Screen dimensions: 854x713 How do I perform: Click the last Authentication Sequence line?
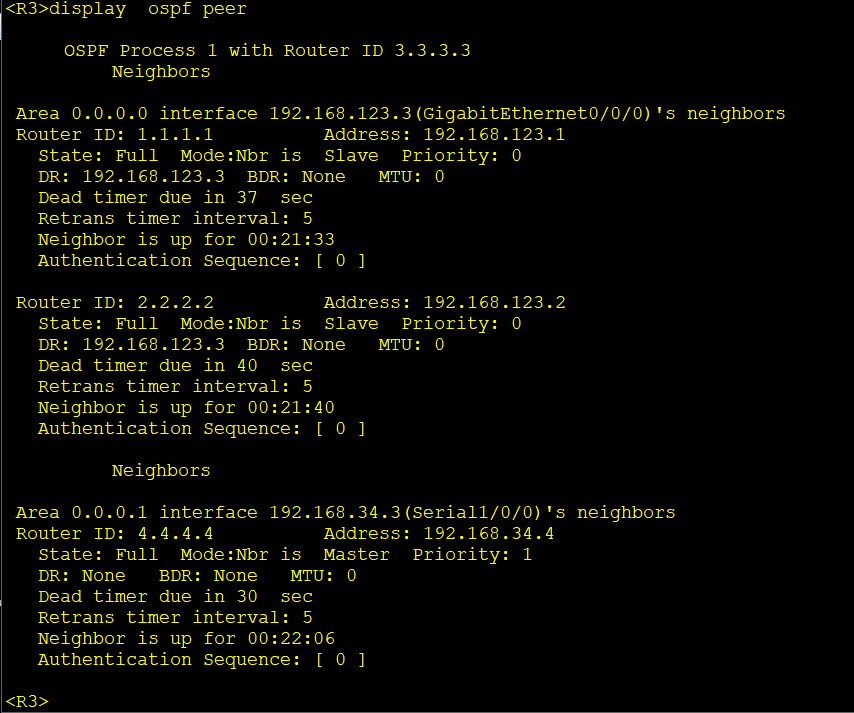pos(202,660)
